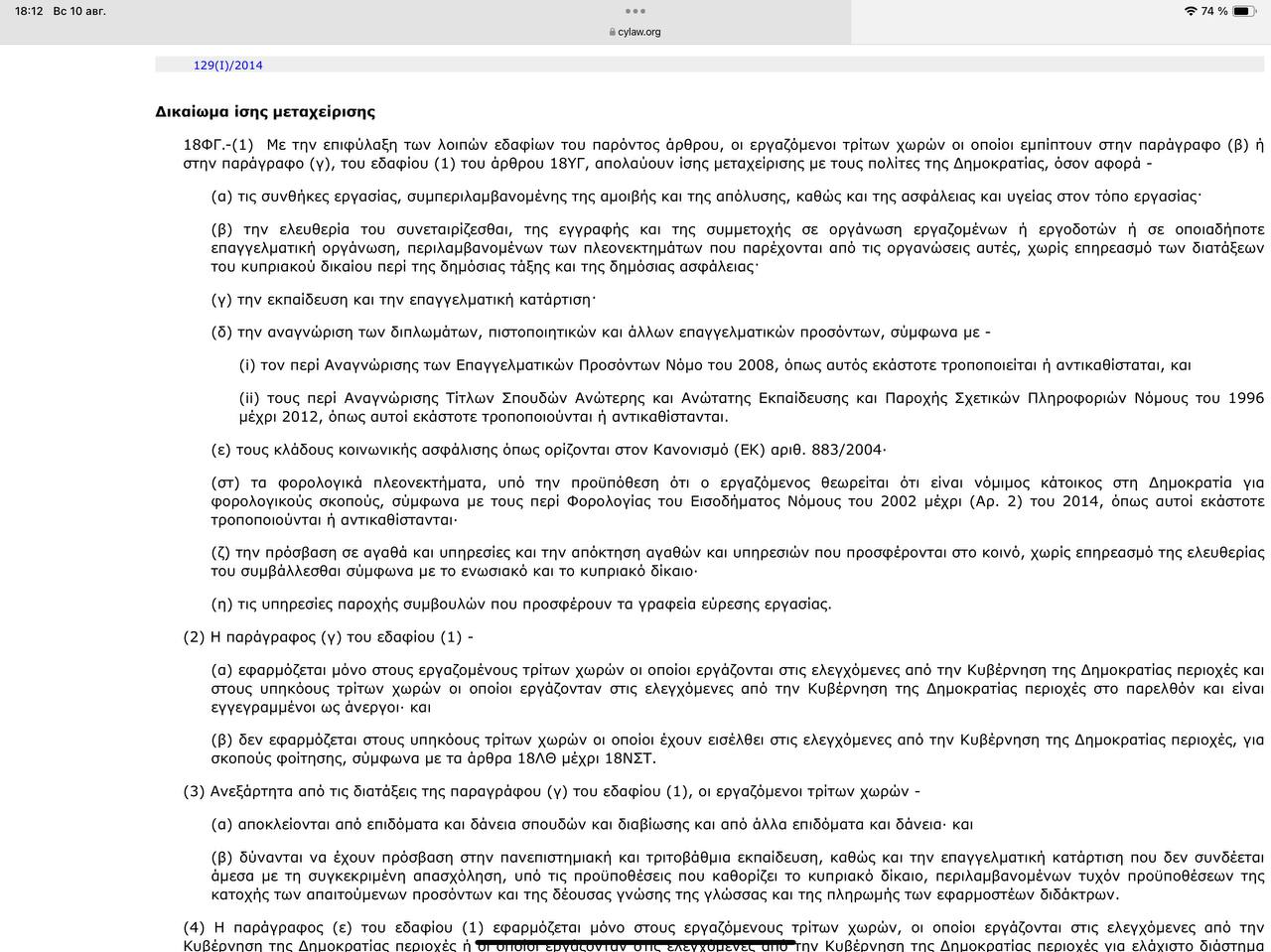Viewport: 1271px width, 952px height.
Task: Click "(2) Η παράγραφος (γ) του εδαφίου (1)"
Action: pos(328,637)
